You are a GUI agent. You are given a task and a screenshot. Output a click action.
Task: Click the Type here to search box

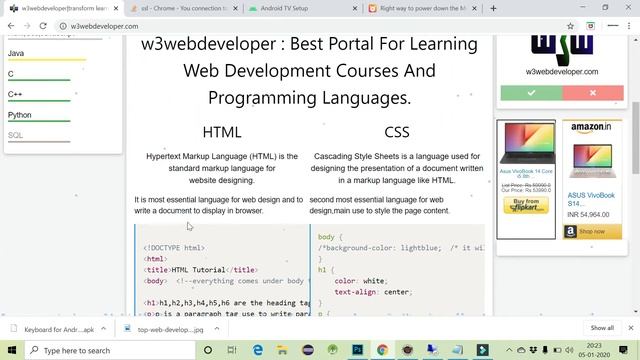click(x=110, y=350)
